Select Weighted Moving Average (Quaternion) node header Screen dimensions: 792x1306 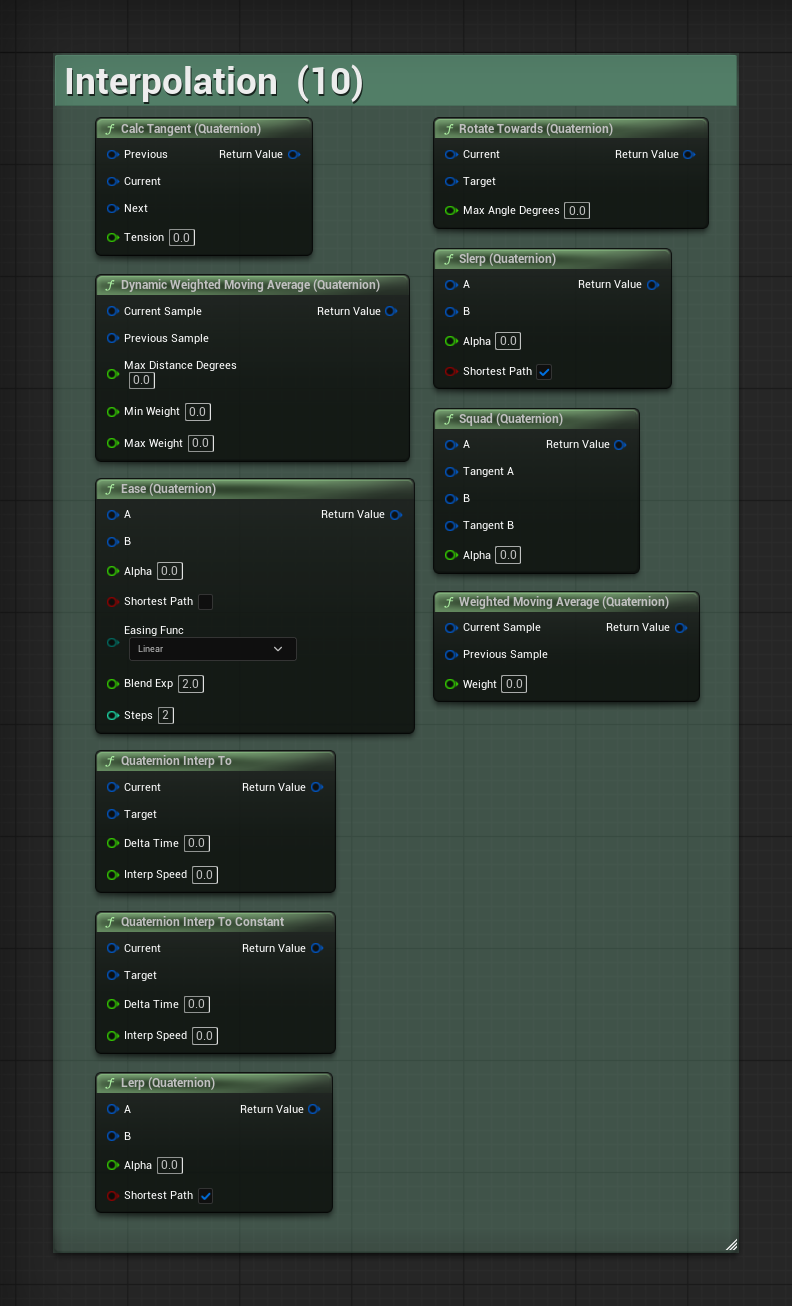click(567, 602)
